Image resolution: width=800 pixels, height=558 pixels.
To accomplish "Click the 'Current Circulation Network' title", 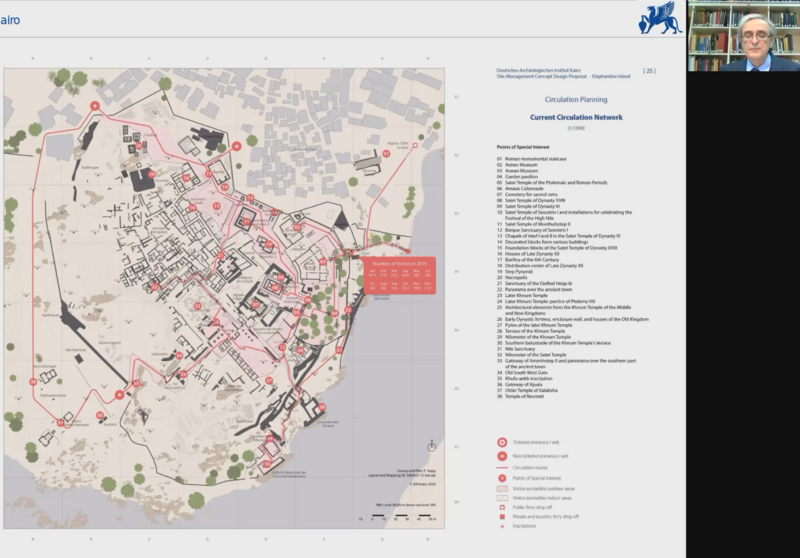I will (x=576, y=117).
